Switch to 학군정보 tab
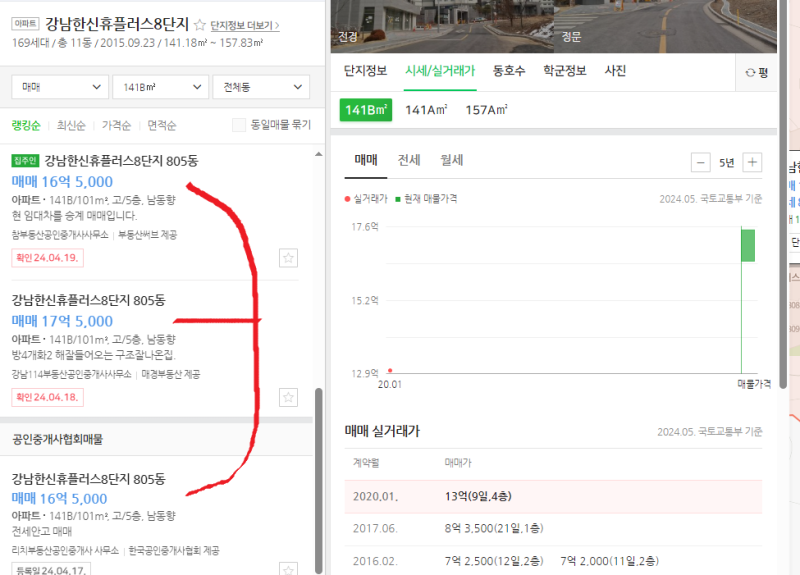800x575 pixels. (565, 70)
